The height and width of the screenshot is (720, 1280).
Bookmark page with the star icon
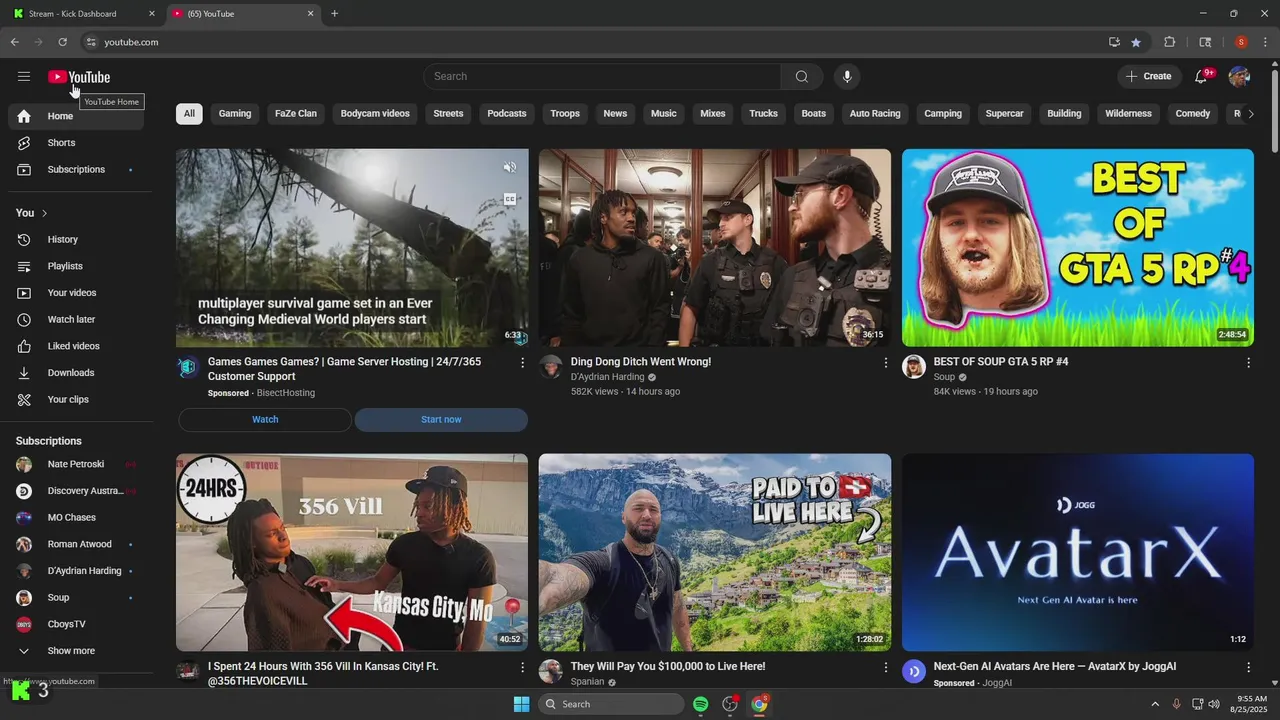coord(1136,42)
